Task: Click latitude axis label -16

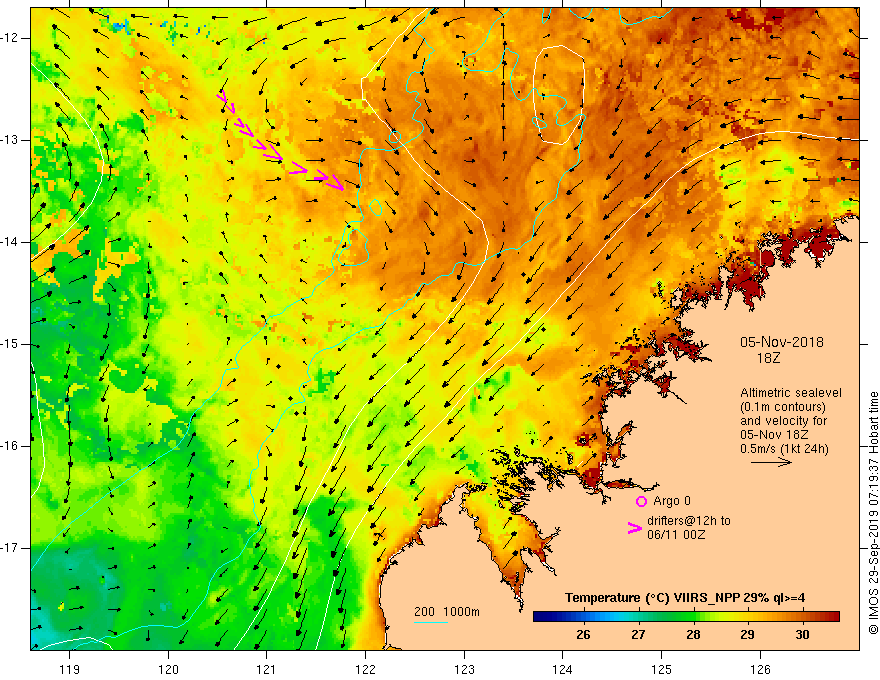Action: 10,446
